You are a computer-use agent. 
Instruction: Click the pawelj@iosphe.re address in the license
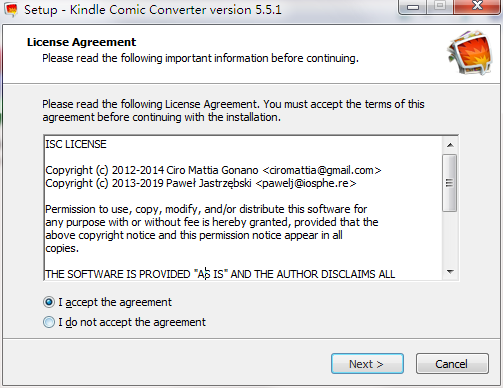tap(306, 183)
